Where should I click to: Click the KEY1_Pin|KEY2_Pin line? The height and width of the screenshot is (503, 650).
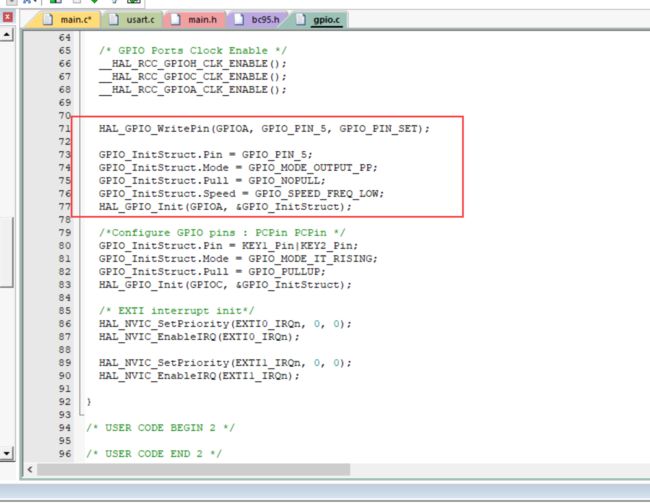tap(228, 245)
